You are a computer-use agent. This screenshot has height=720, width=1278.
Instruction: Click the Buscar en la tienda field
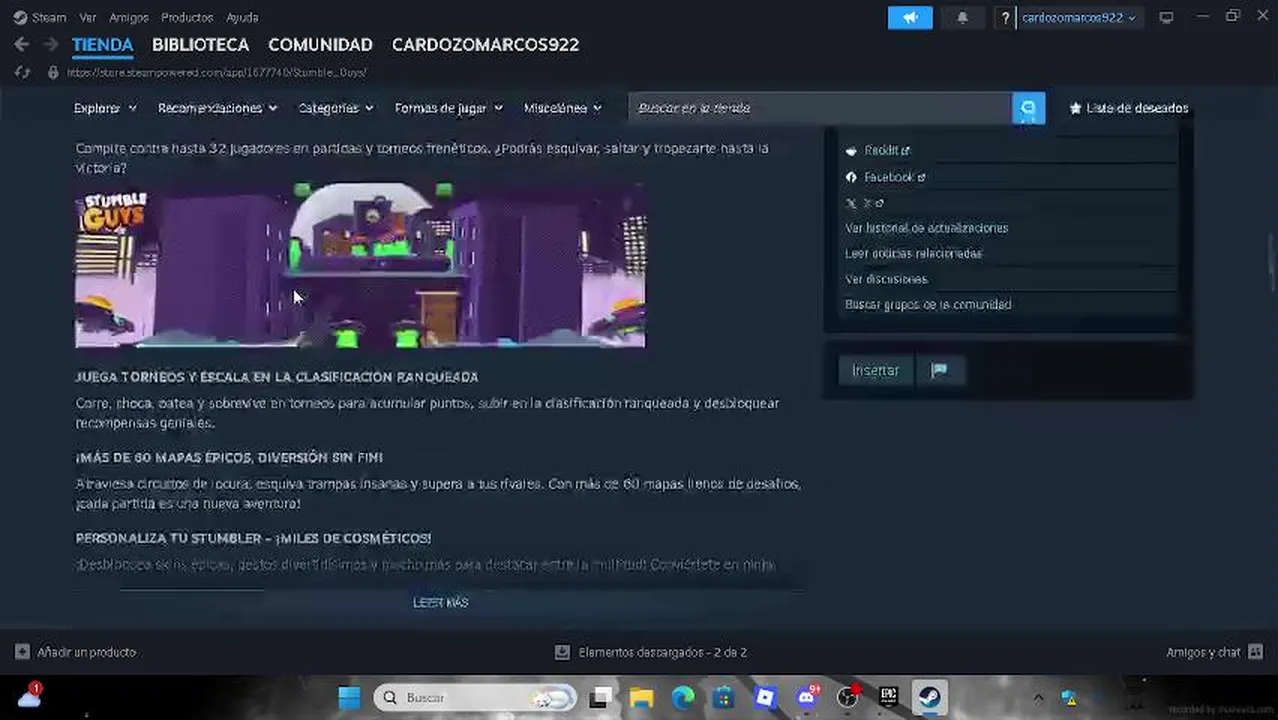[x=820, y=108]
